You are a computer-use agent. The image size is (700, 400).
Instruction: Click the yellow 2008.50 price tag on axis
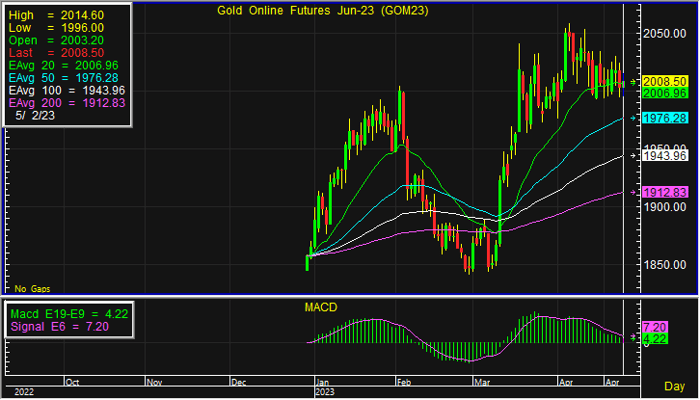(661, 80)
